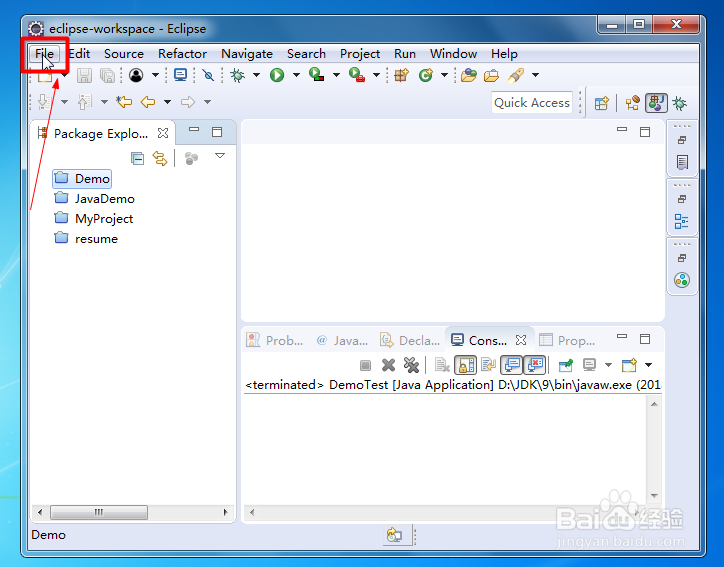Open Package Explorer View Menu triangle

pyautogui.click(x=220, y=156)
